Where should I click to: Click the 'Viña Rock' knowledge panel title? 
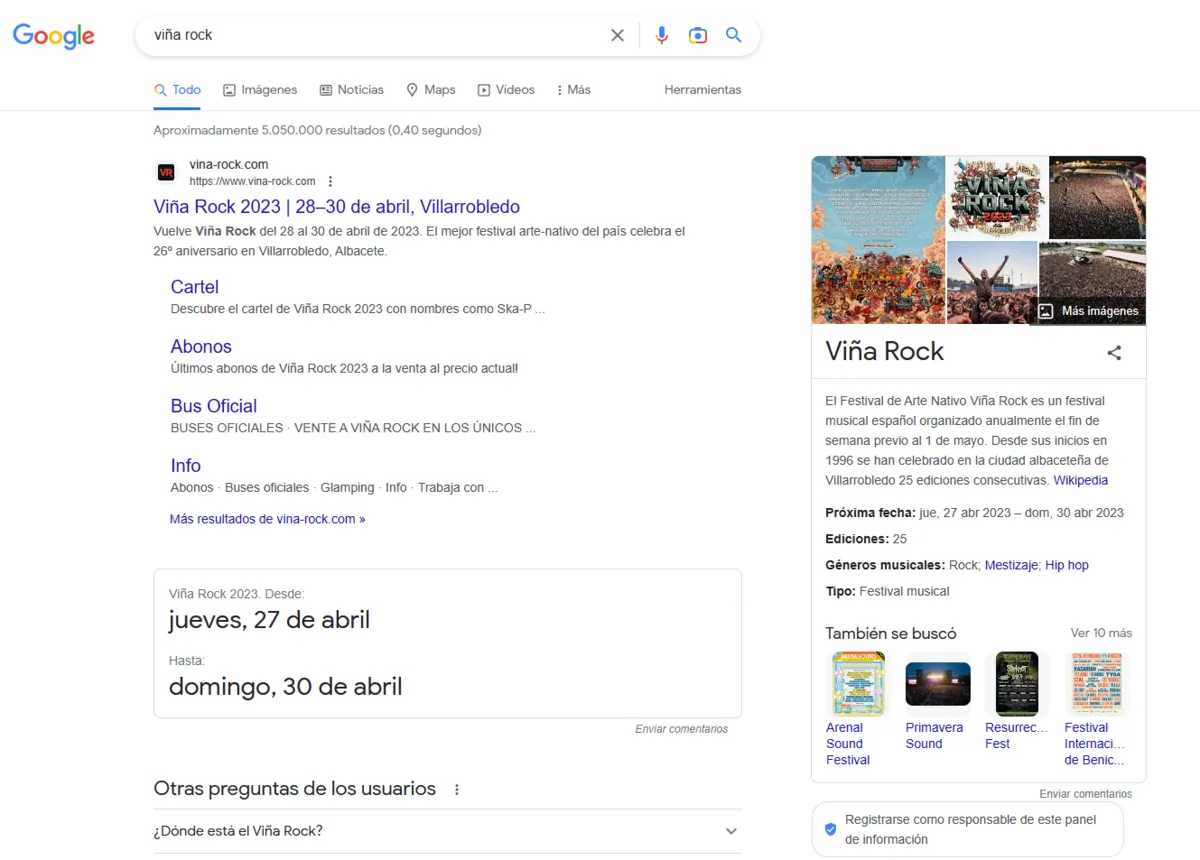pyautogui.click(x=884, y=351)
